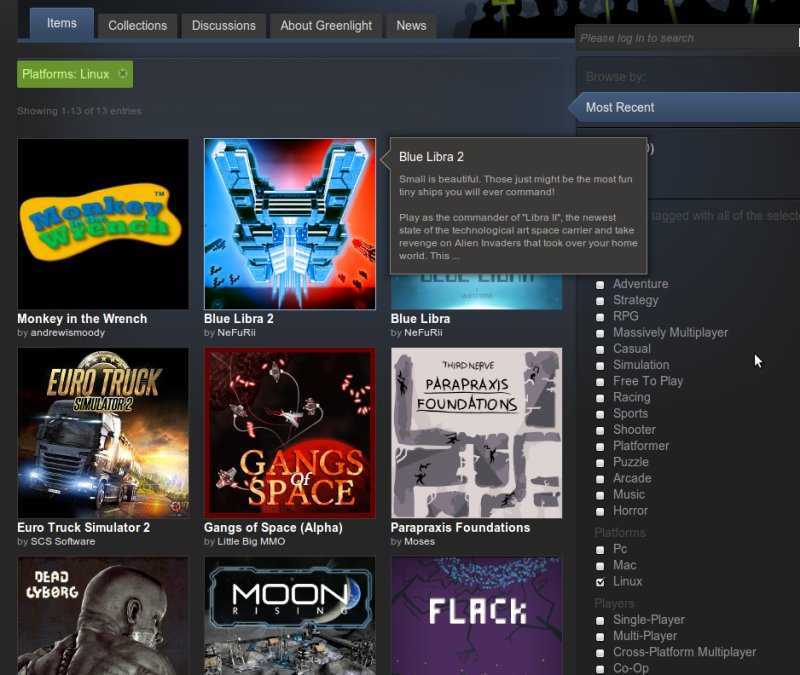This screenshot has width=800, height=675.
Task: Check the Massively Multiplayer checkbox
Action: (600, 333)
